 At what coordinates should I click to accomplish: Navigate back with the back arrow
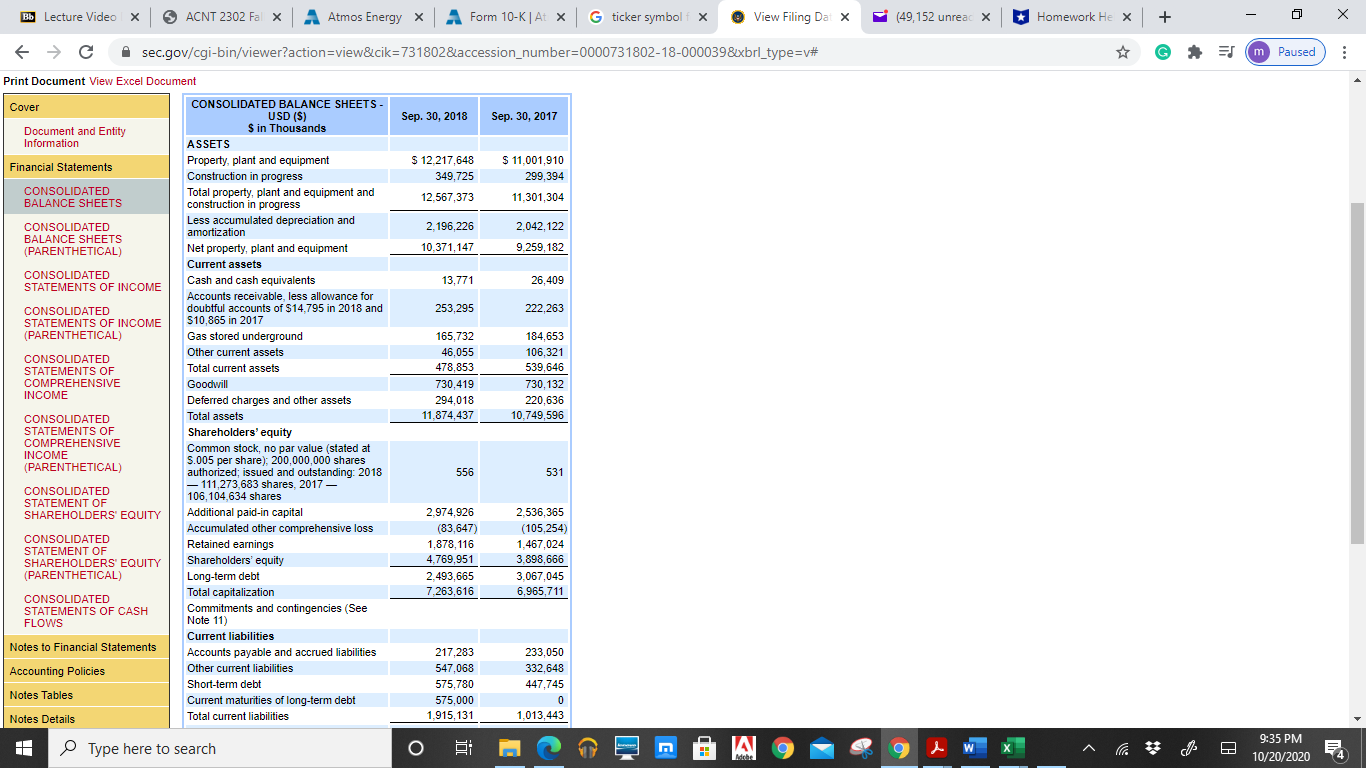pyautogui.click(x=21, y=52)
